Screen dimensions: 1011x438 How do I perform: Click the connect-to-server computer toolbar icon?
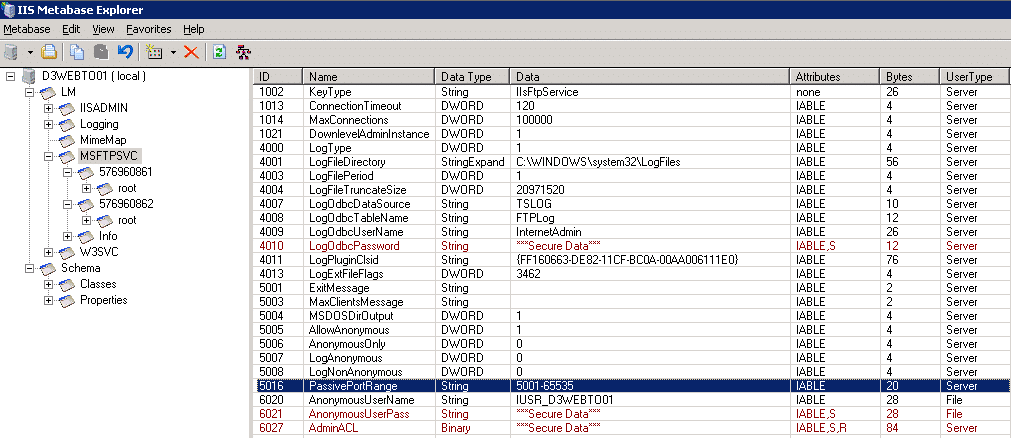pos(12,52)
